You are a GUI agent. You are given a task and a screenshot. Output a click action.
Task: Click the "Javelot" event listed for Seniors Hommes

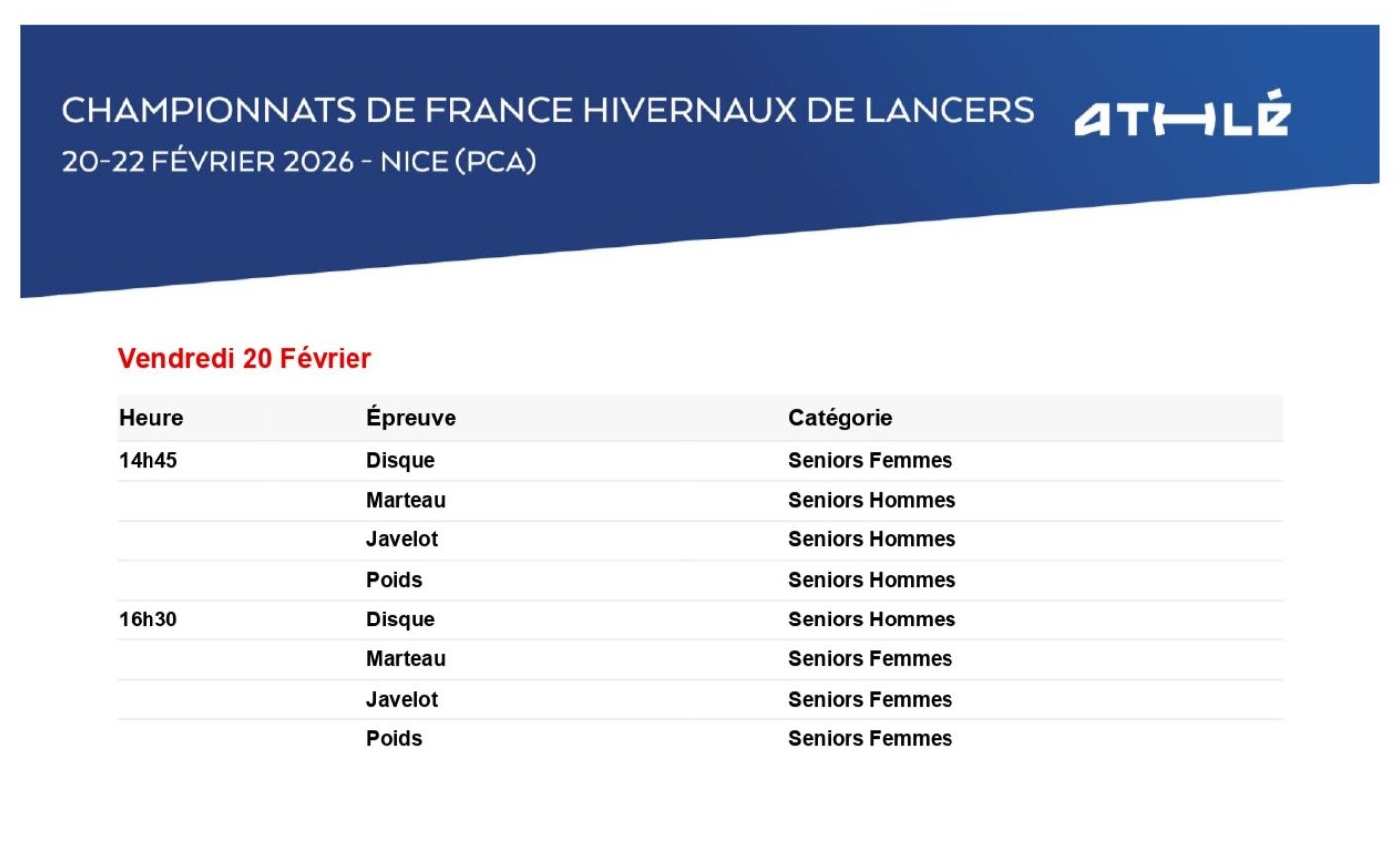pyautogui.click(x=402, y=539)
